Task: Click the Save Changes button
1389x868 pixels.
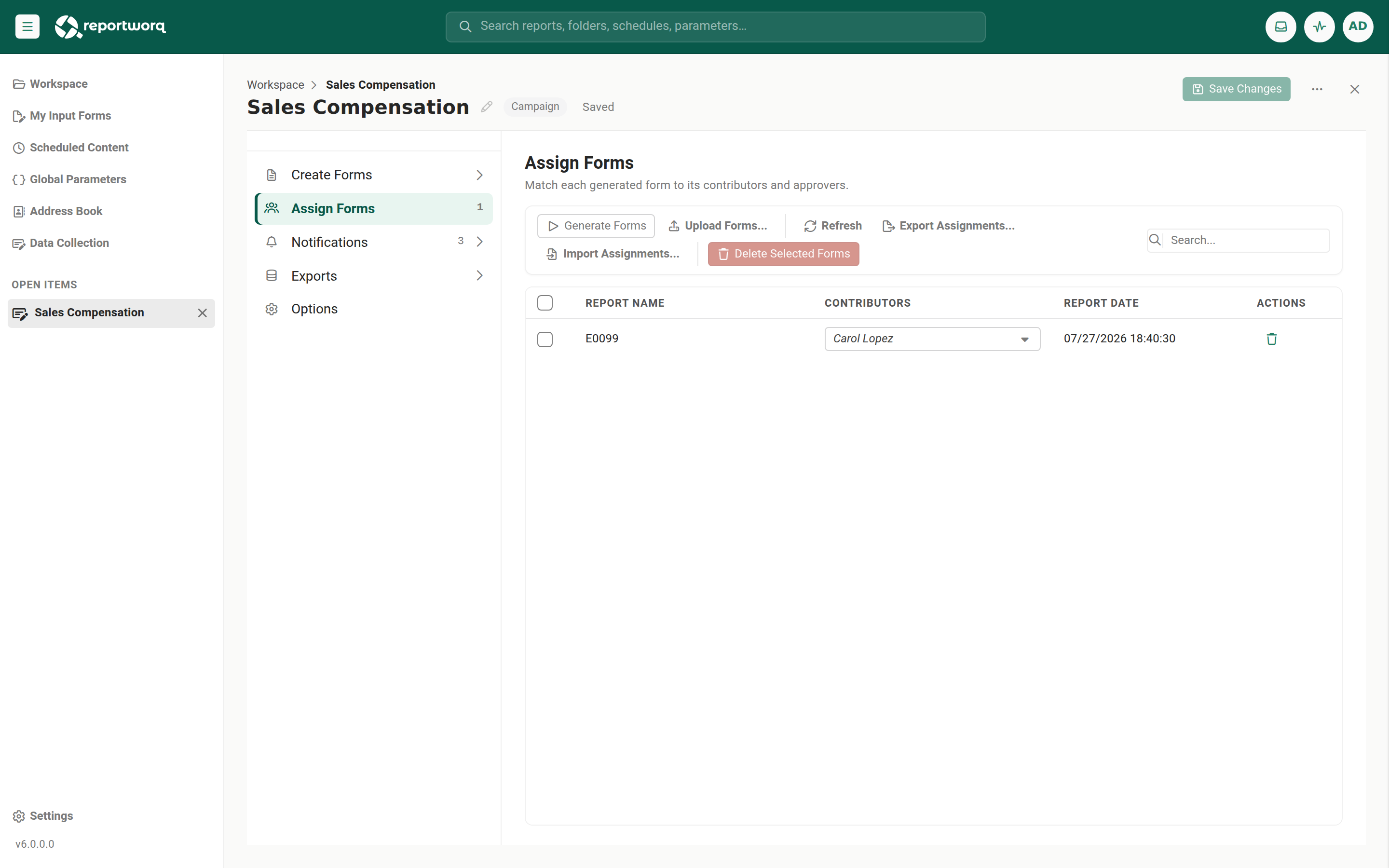Action: tap(1236, 89)
